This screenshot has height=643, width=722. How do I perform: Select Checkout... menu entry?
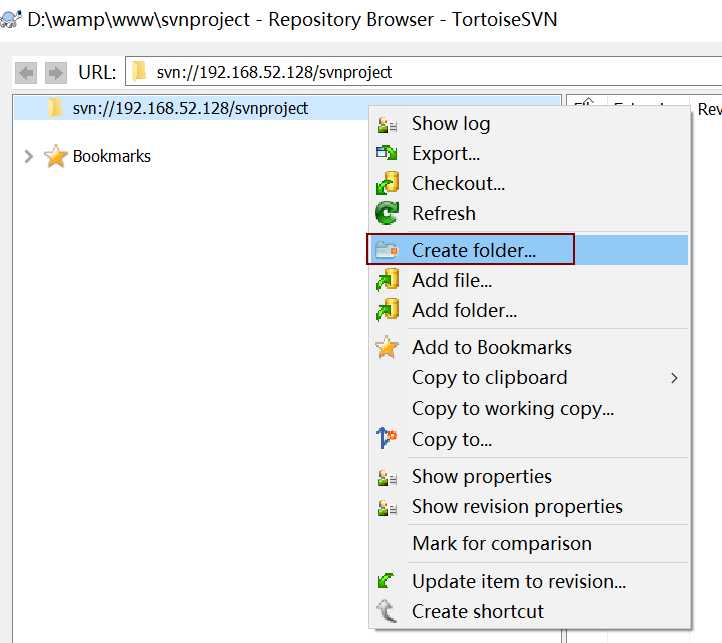point(529,183)
